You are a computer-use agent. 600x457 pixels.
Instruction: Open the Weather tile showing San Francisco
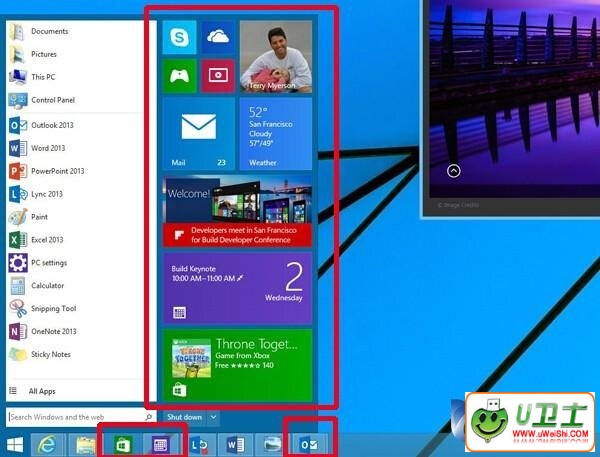276,134
